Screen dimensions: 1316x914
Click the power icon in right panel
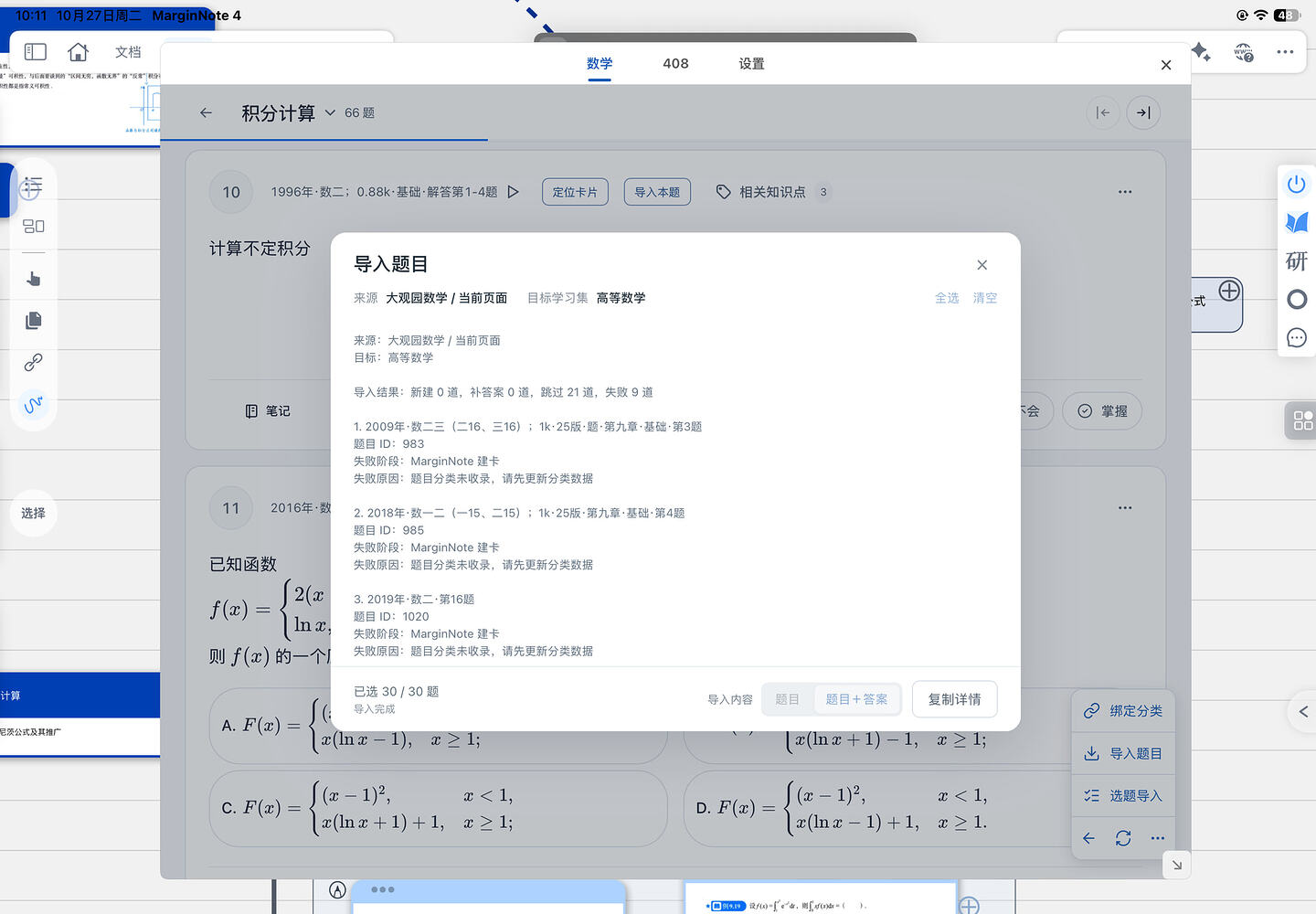tap(1296, 184)
